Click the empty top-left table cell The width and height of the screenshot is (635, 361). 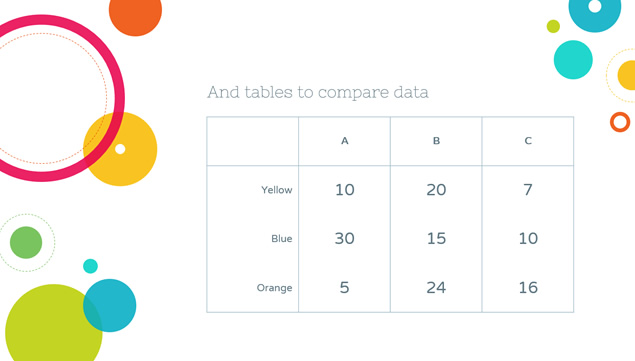click(x=253, y=141)
